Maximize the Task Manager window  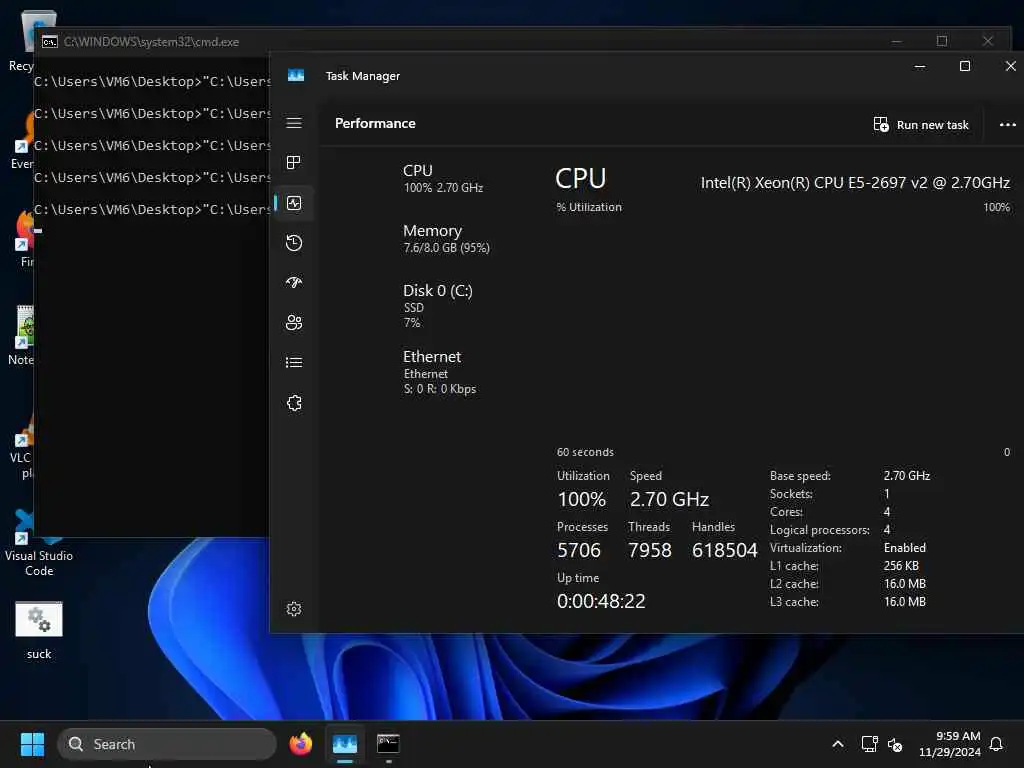point(965,67)
